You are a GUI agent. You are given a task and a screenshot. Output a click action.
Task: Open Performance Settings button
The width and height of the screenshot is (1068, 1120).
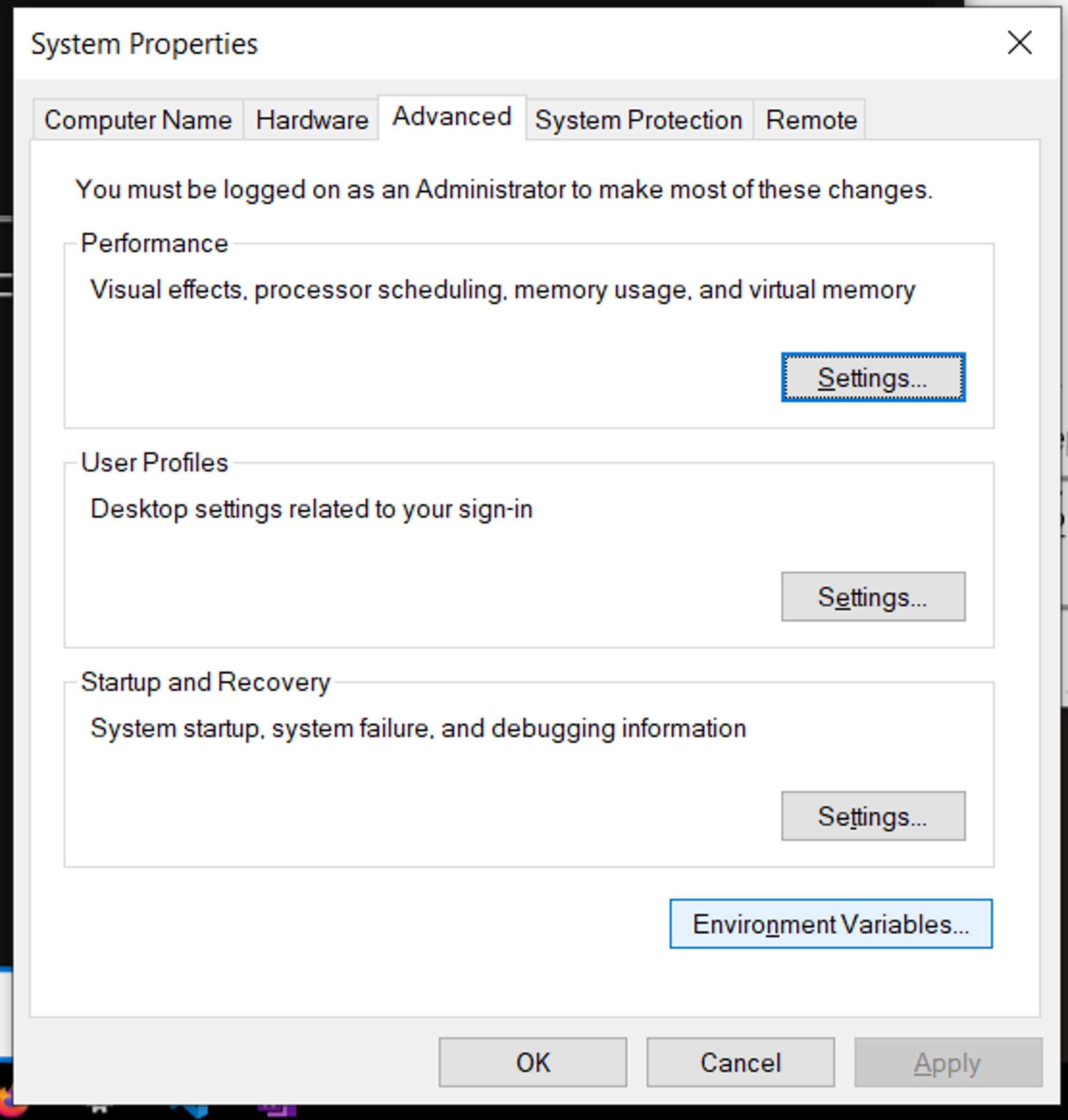point(872,377)
